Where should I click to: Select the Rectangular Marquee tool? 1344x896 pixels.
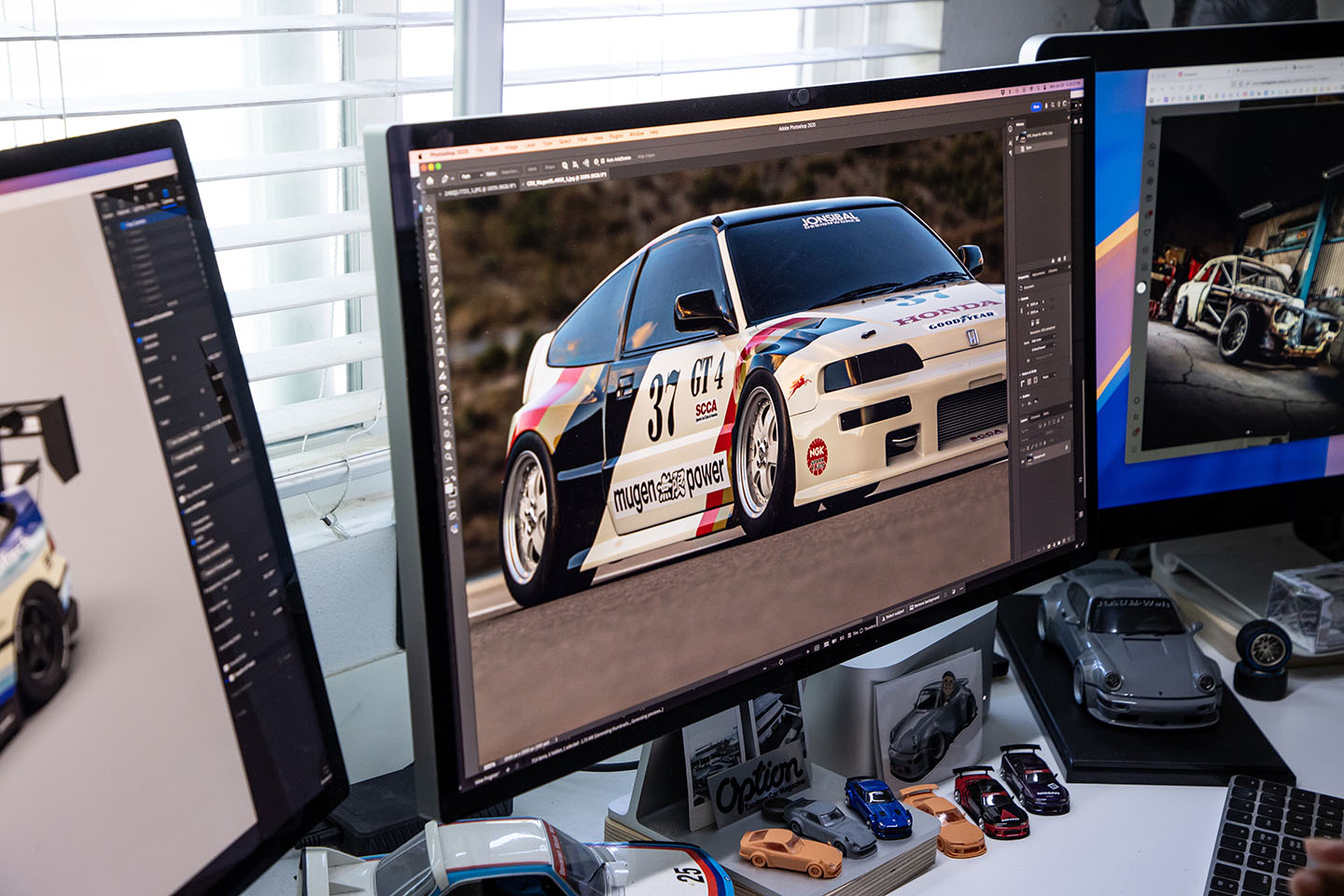(x=431, y=222)
